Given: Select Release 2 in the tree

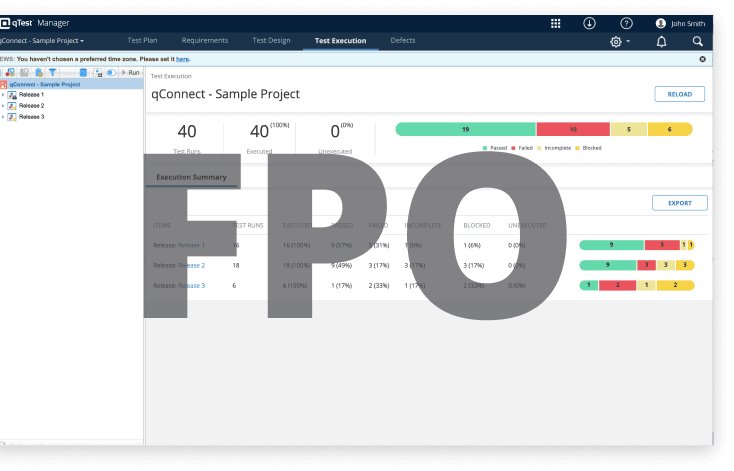Looking at the screenshot, I should pos(31,106).
